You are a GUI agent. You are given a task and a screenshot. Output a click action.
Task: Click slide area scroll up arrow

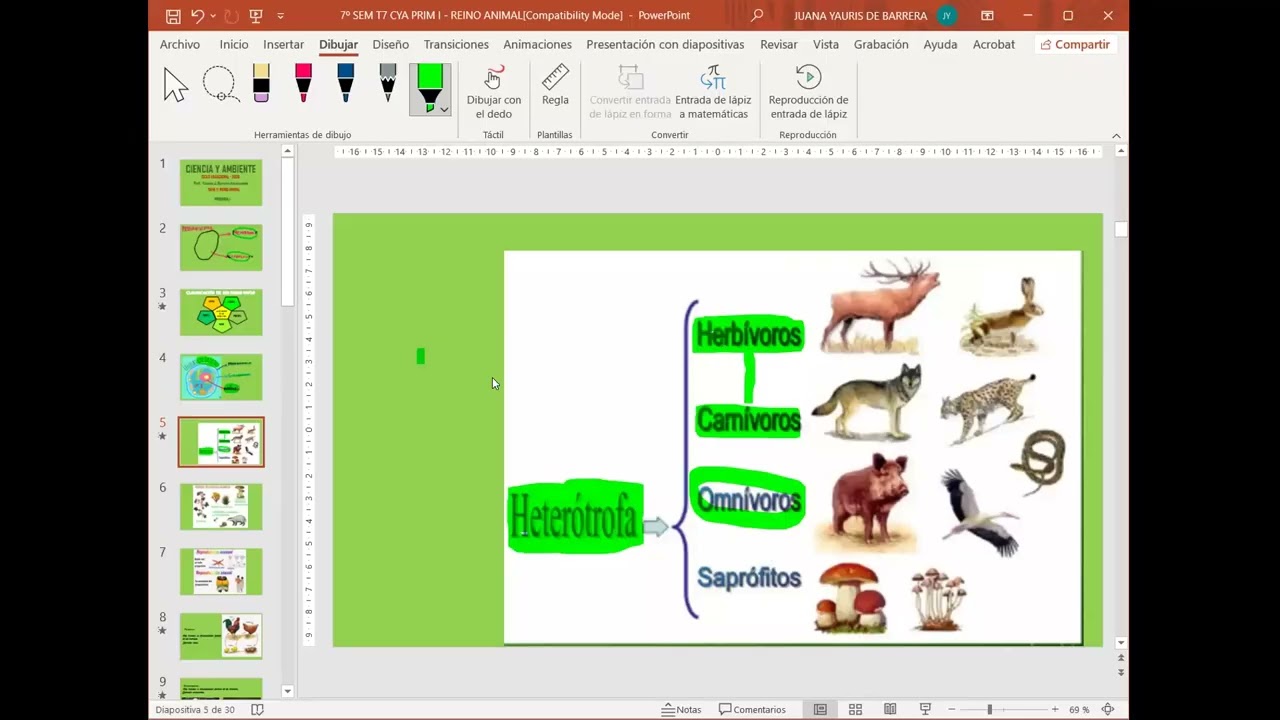(1120, 151)
